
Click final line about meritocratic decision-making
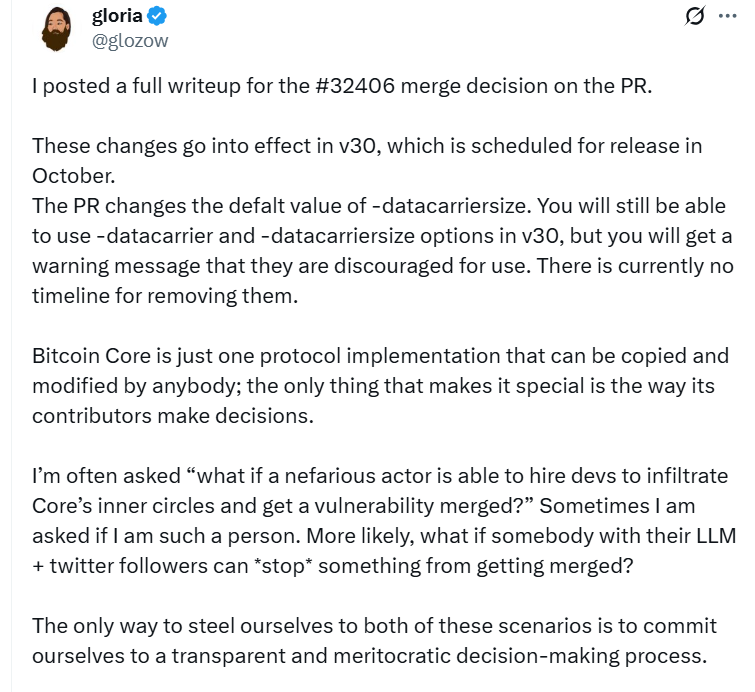[369, 656]
